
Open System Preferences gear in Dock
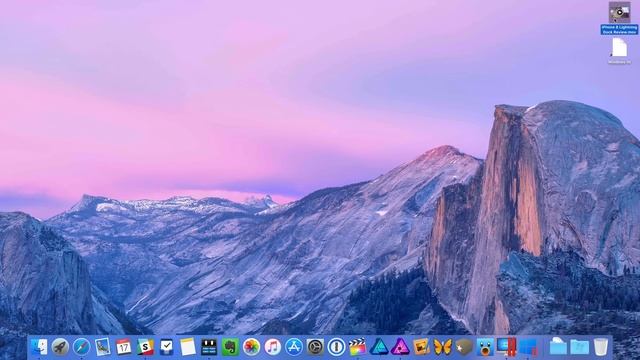[315, 347]
